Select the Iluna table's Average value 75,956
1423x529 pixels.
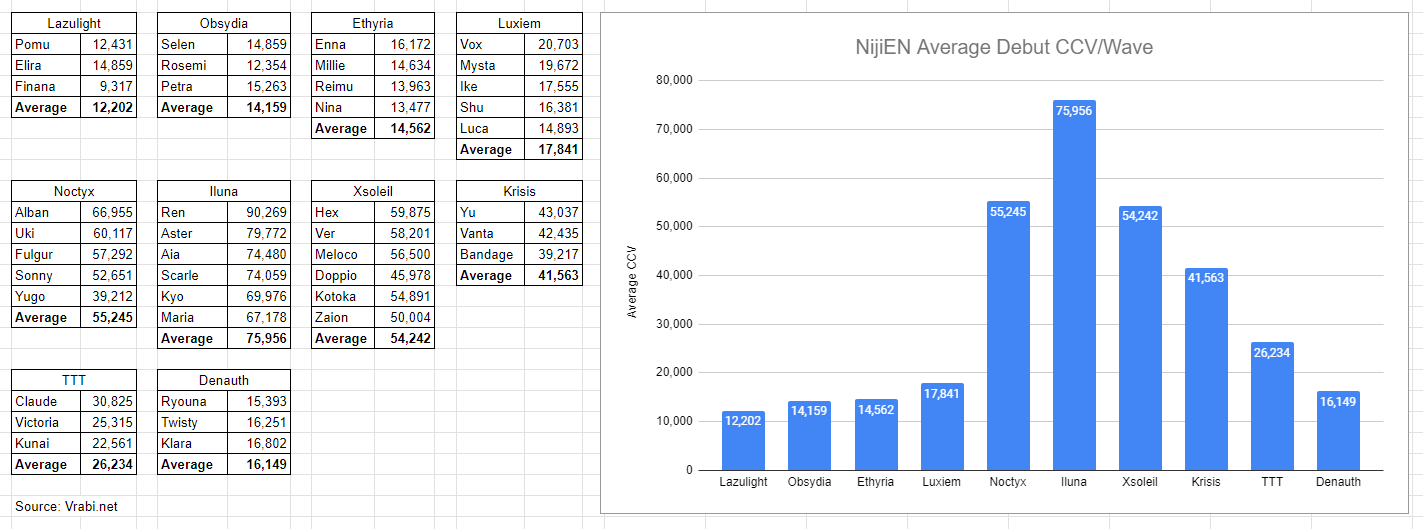pos(260,338)
